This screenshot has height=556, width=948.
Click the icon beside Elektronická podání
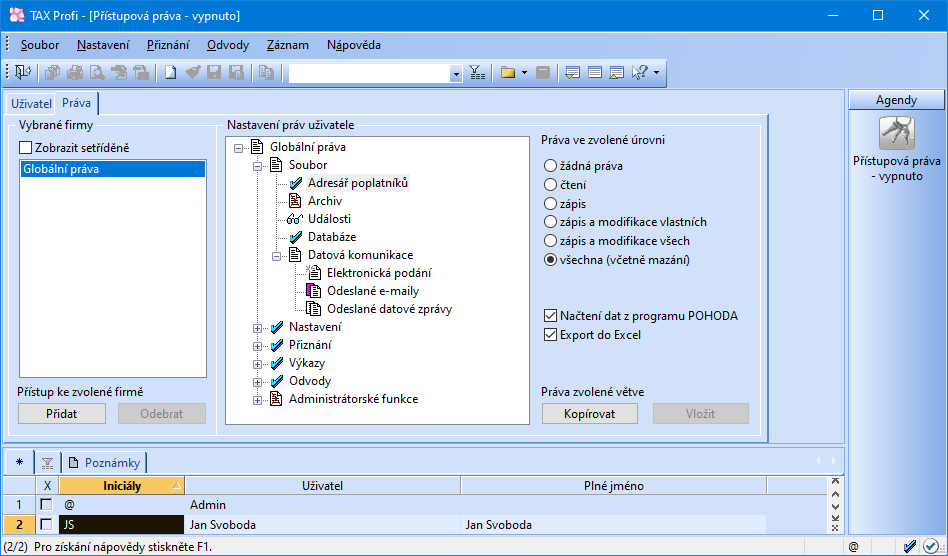pos(314,273)
